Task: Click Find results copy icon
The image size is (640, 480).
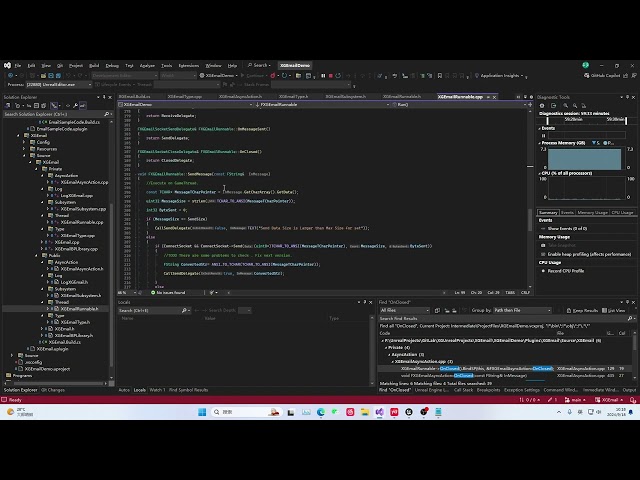Action: click(x=437, y=311)
